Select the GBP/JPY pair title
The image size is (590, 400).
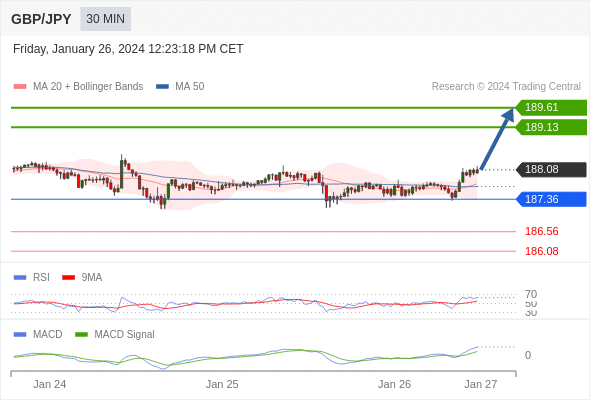41,19
